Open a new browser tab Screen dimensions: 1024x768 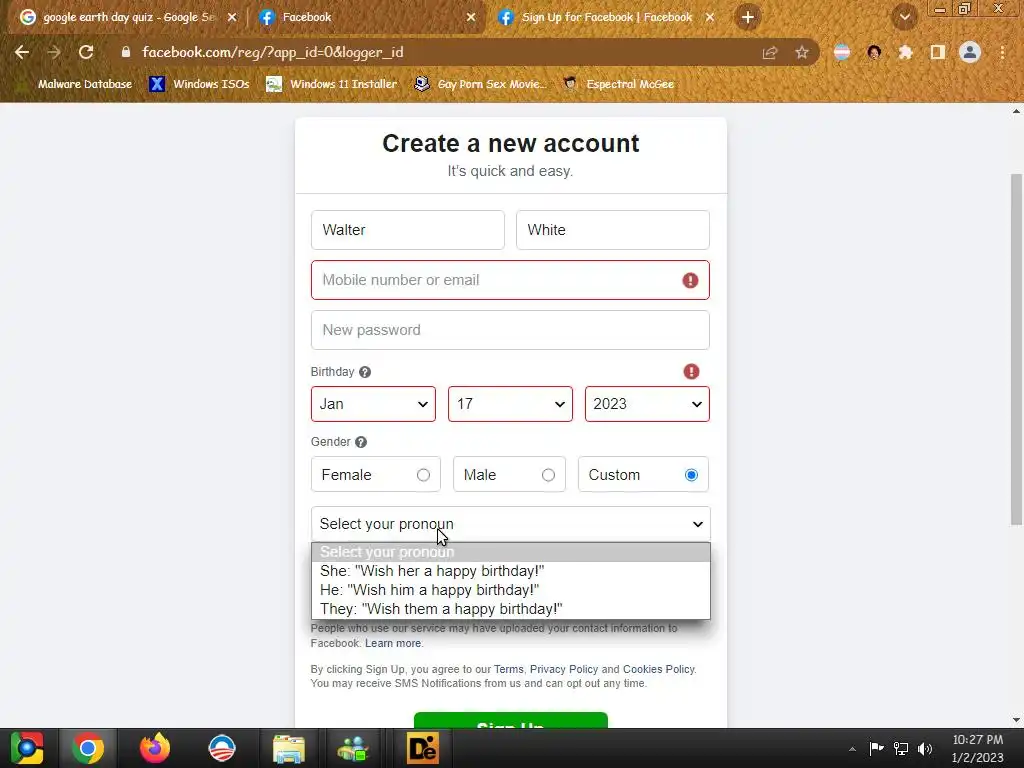point(748,17)
